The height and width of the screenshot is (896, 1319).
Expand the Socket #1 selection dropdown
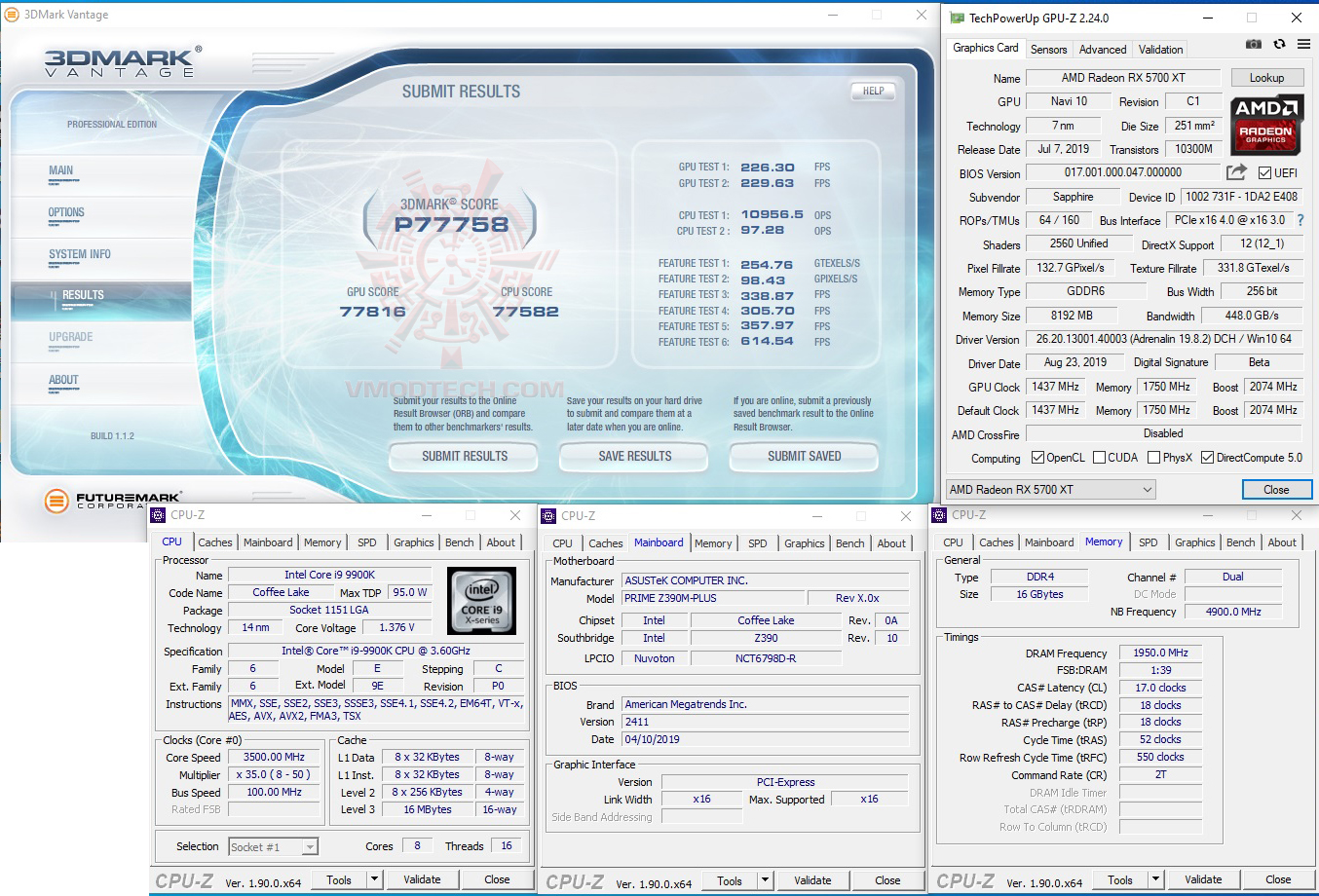click(x=310, y=847)
